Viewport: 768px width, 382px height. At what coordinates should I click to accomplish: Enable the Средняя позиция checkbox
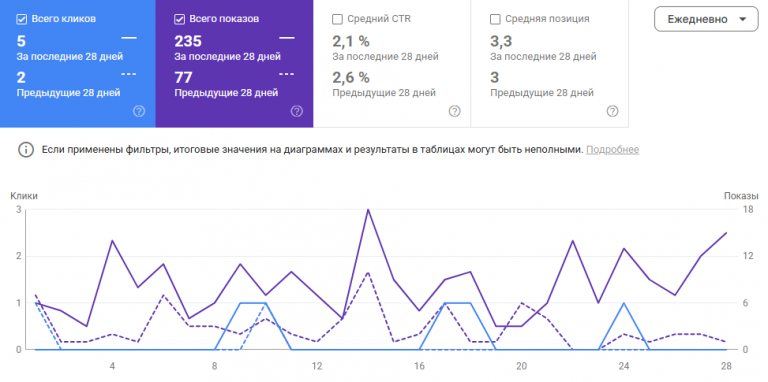point(495,19)
